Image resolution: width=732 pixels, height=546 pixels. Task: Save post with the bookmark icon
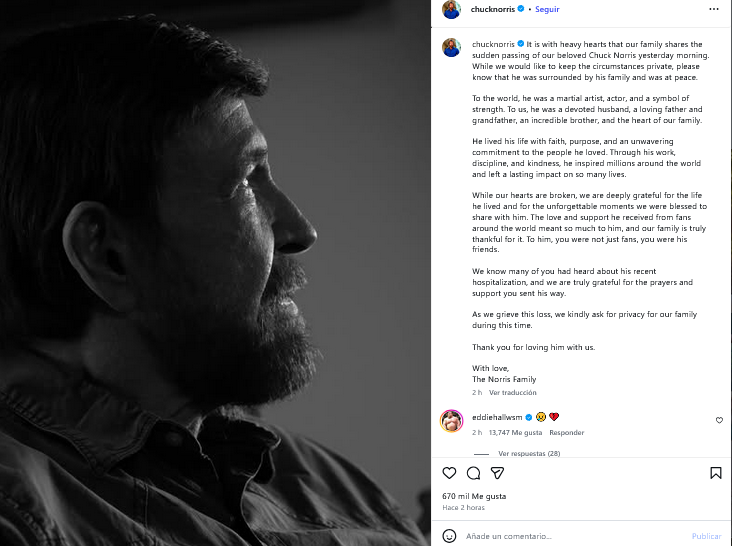tap(716, 473)
